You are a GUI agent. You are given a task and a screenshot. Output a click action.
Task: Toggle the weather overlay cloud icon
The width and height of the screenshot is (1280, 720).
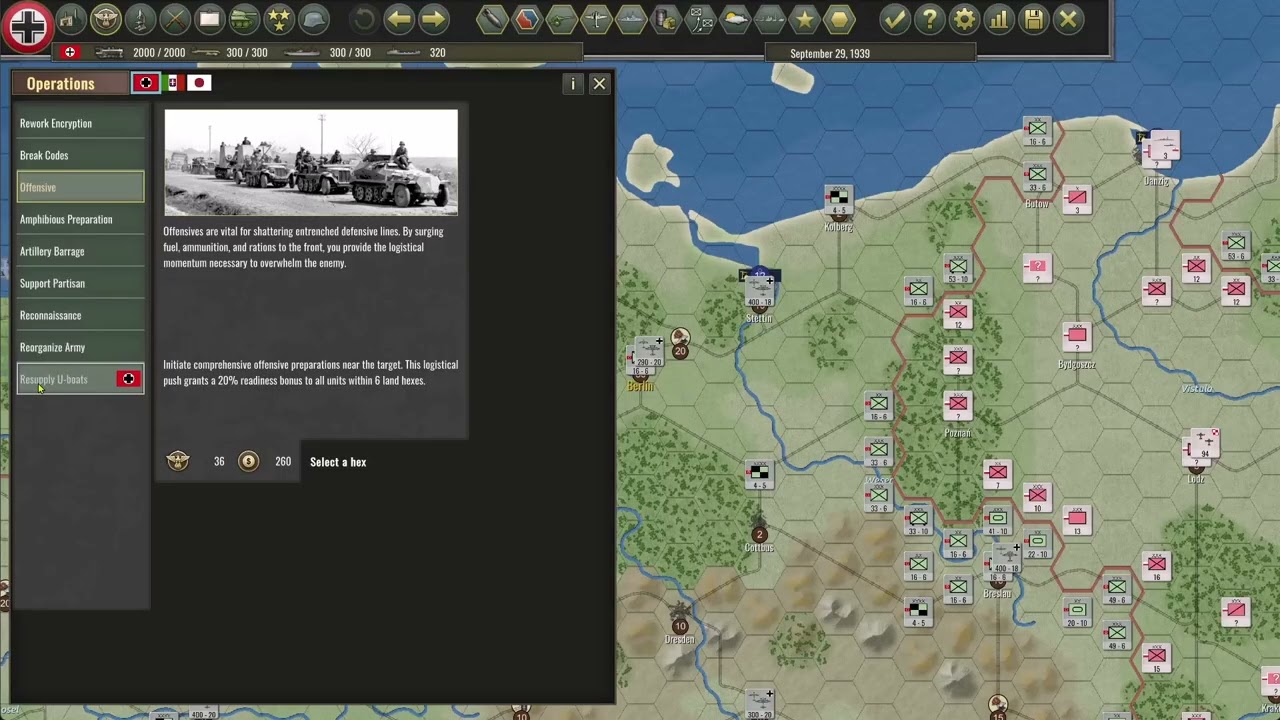click(734, 17)
